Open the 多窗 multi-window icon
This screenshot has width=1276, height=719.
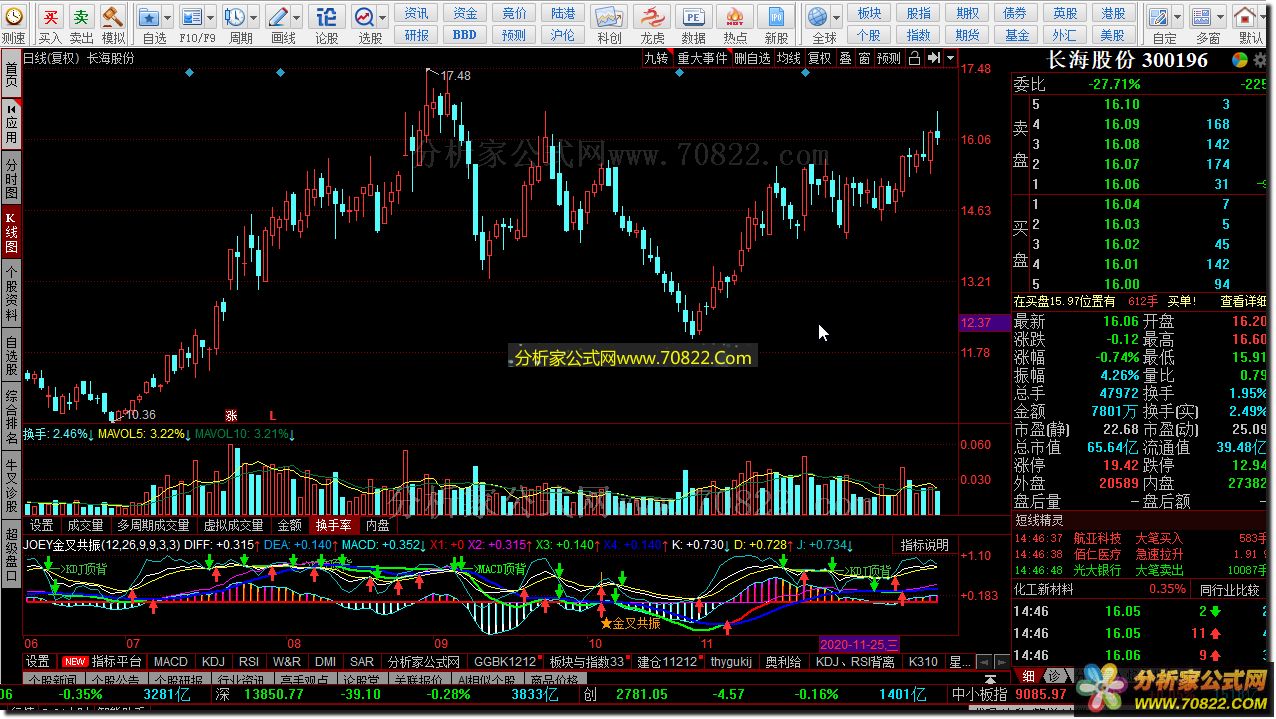click(1203, 17)
